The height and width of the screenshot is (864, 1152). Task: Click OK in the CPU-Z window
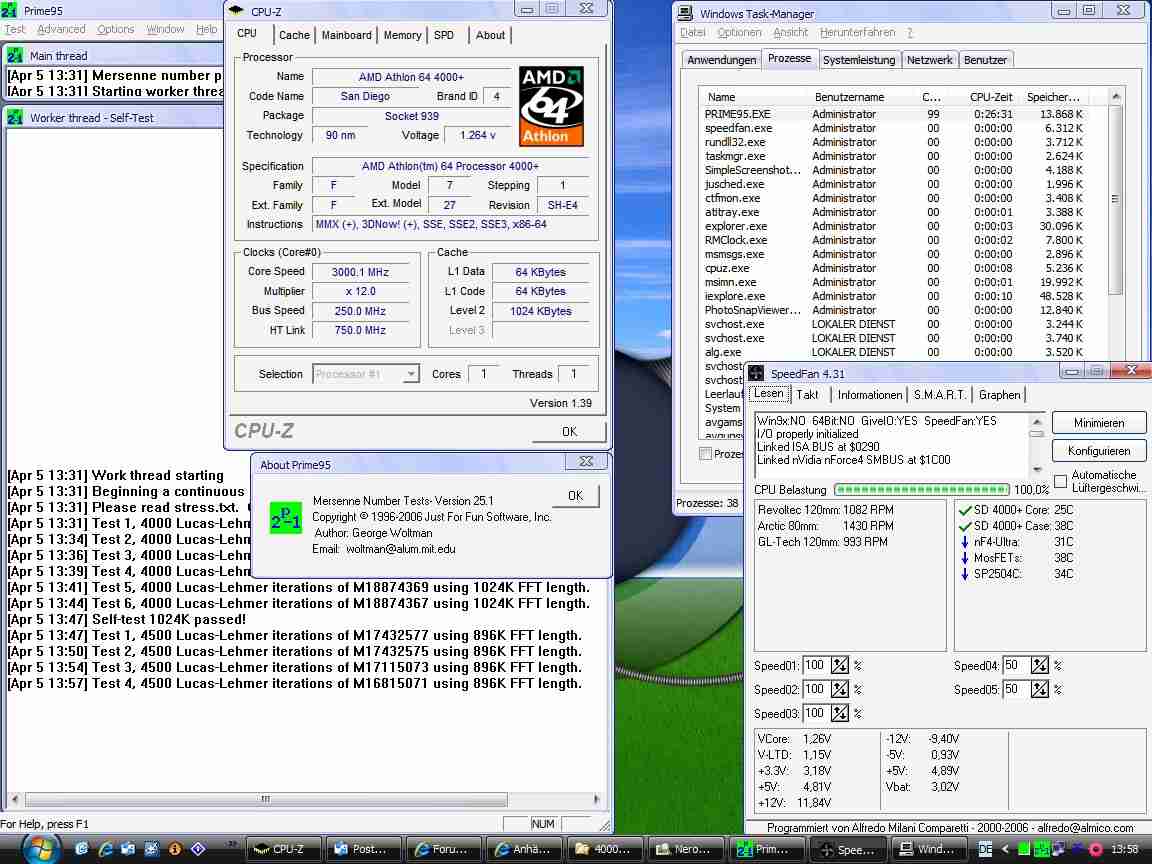(x=569, y=431)
